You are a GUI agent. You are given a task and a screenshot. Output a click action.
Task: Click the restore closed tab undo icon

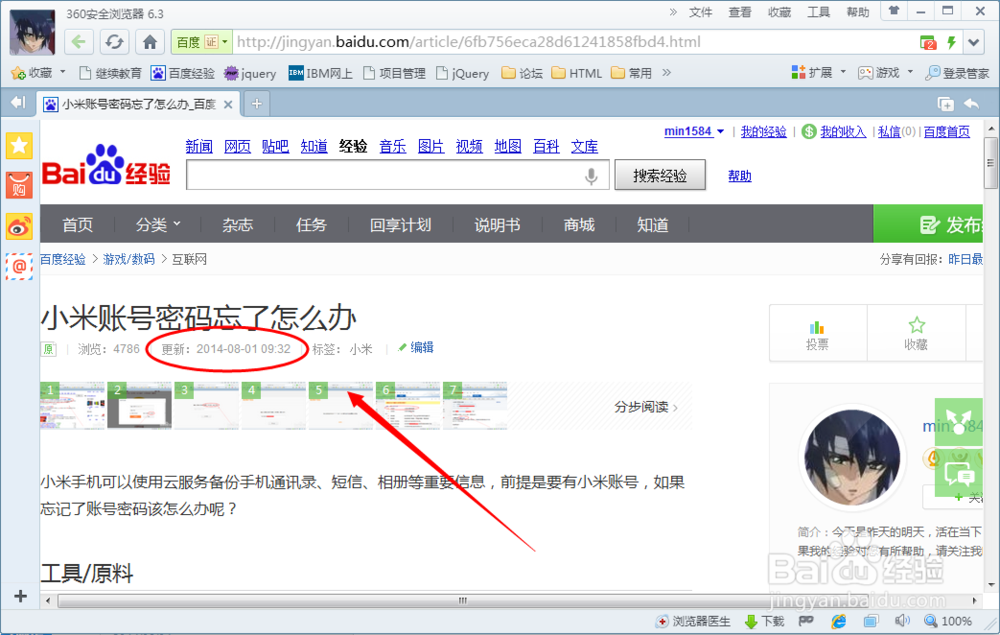point(971,103)
